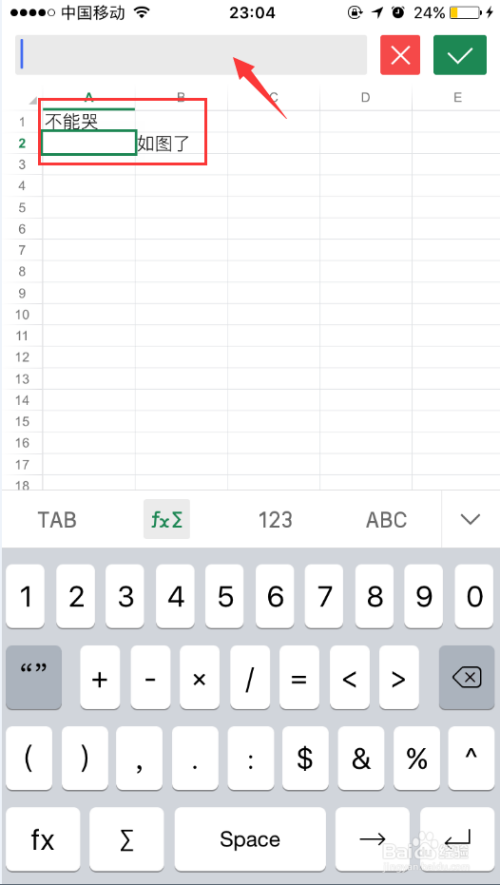This screenshot has height=885, width=500.
Task: Tap the quotation marks key
Action: pyautogui.click(x=33, y=677)
